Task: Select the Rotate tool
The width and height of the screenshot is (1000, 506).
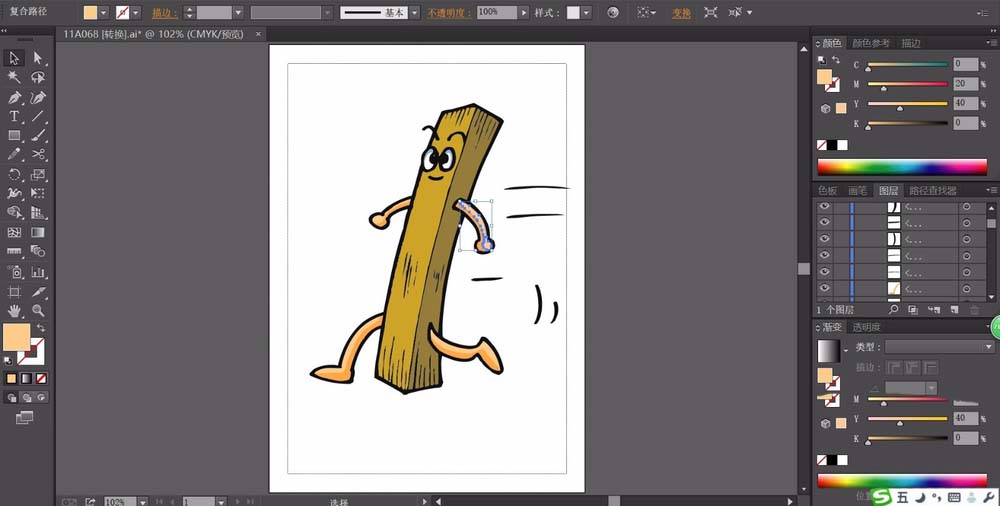Action: [14, 174]
